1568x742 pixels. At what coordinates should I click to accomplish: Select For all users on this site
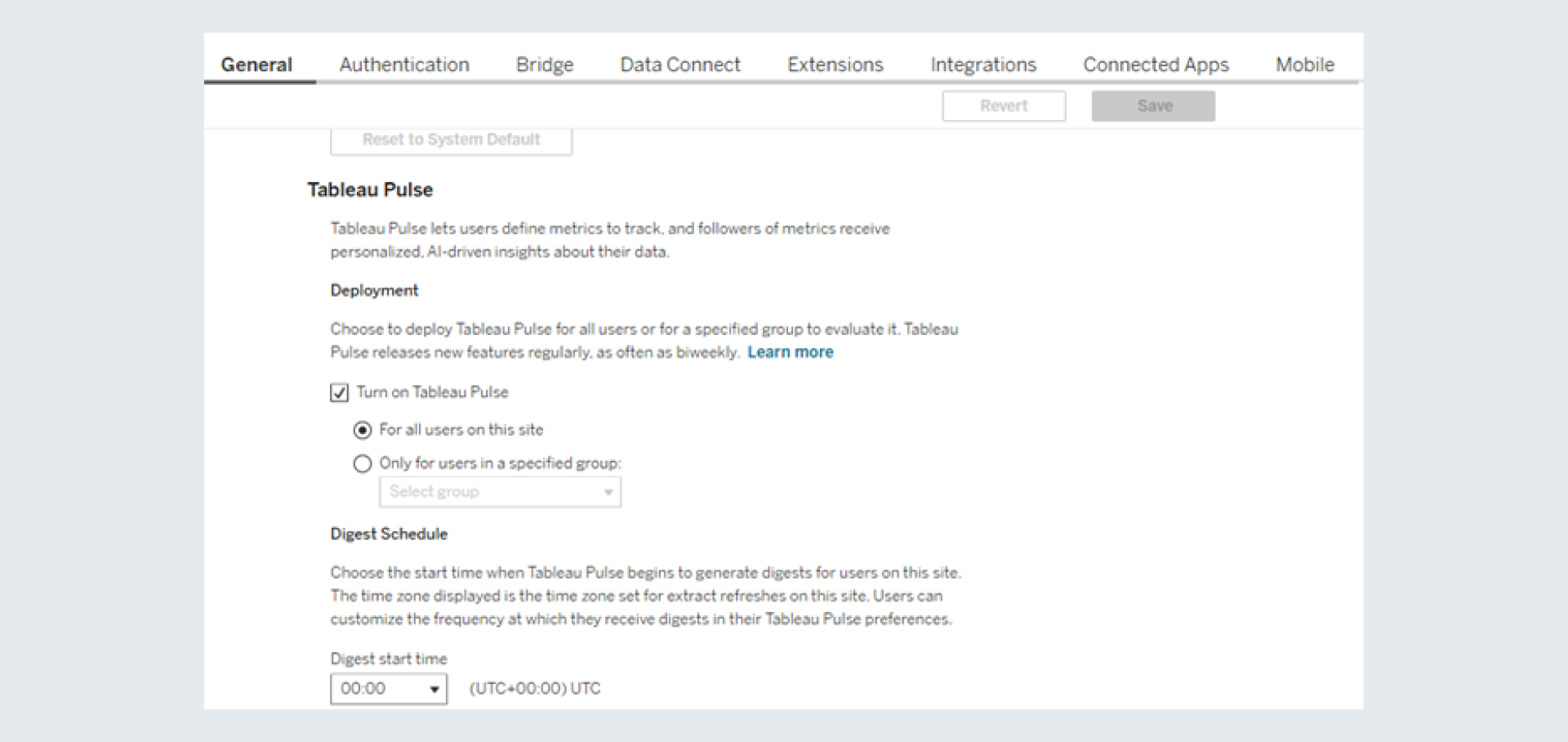tap(363, 430)
